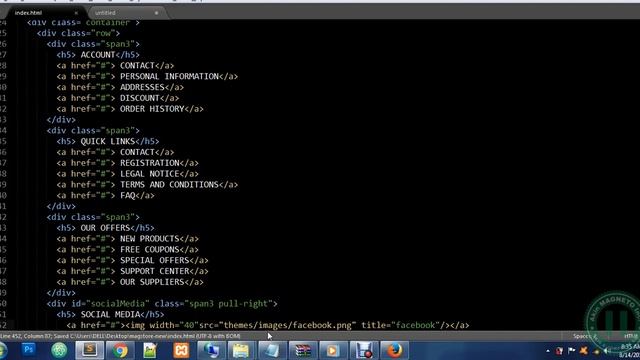This screenshot has width=640, height=360.
Task: Click ADDRESSES anchor text in code
Action: 142,87
